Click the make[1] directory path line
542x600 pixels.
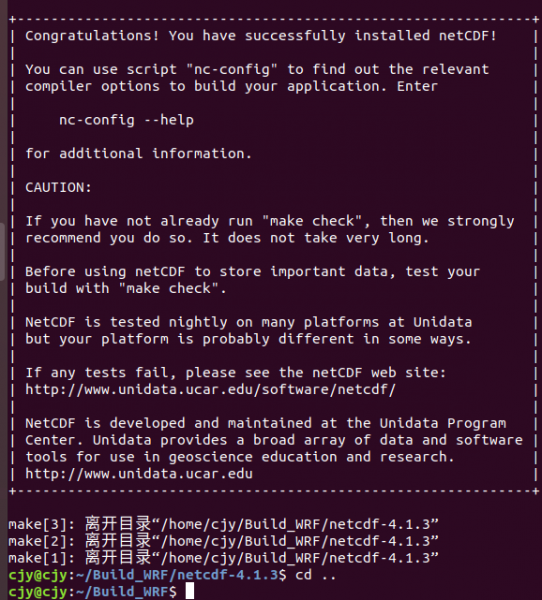point(223,558)
